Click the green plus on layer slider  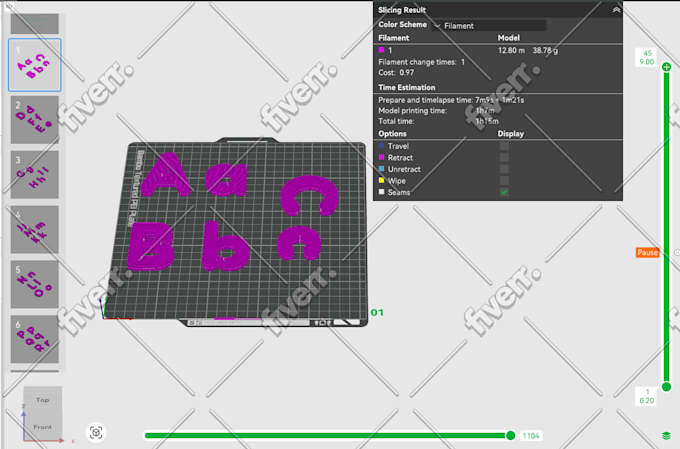667,67
